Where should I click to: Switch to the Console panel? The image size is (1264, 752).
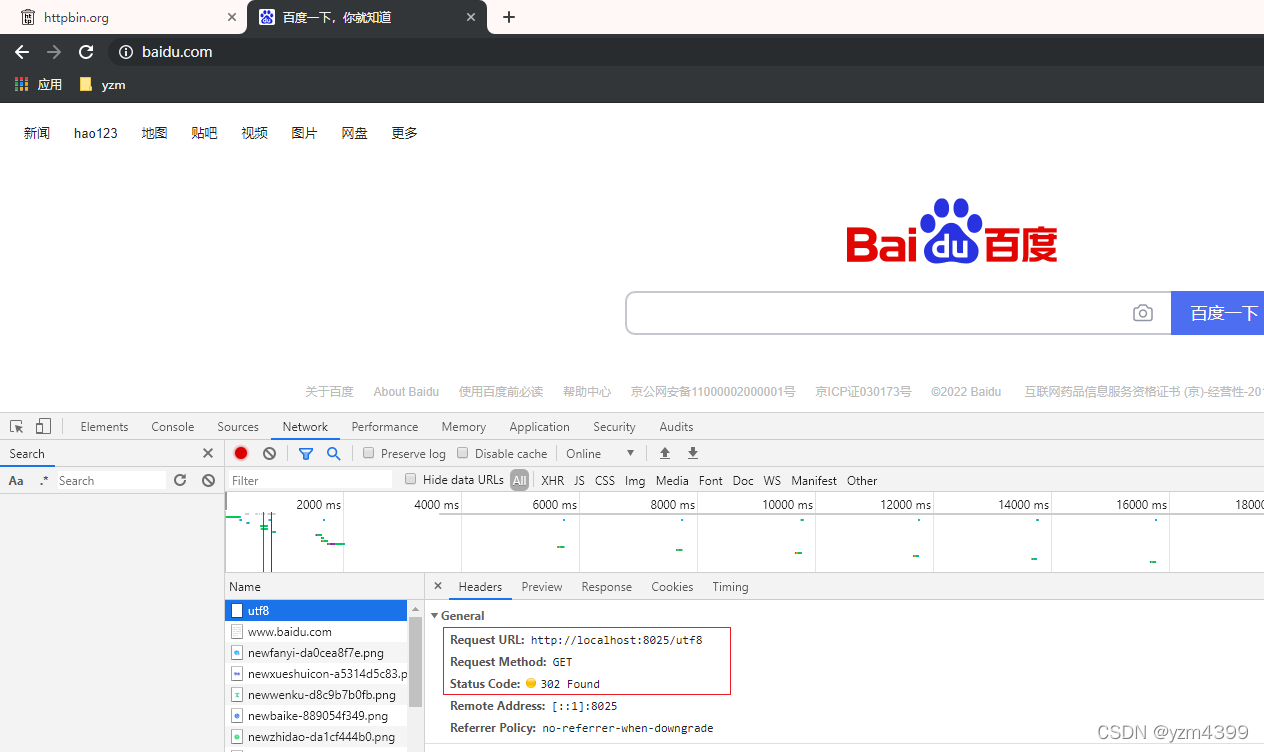point(173,427)
